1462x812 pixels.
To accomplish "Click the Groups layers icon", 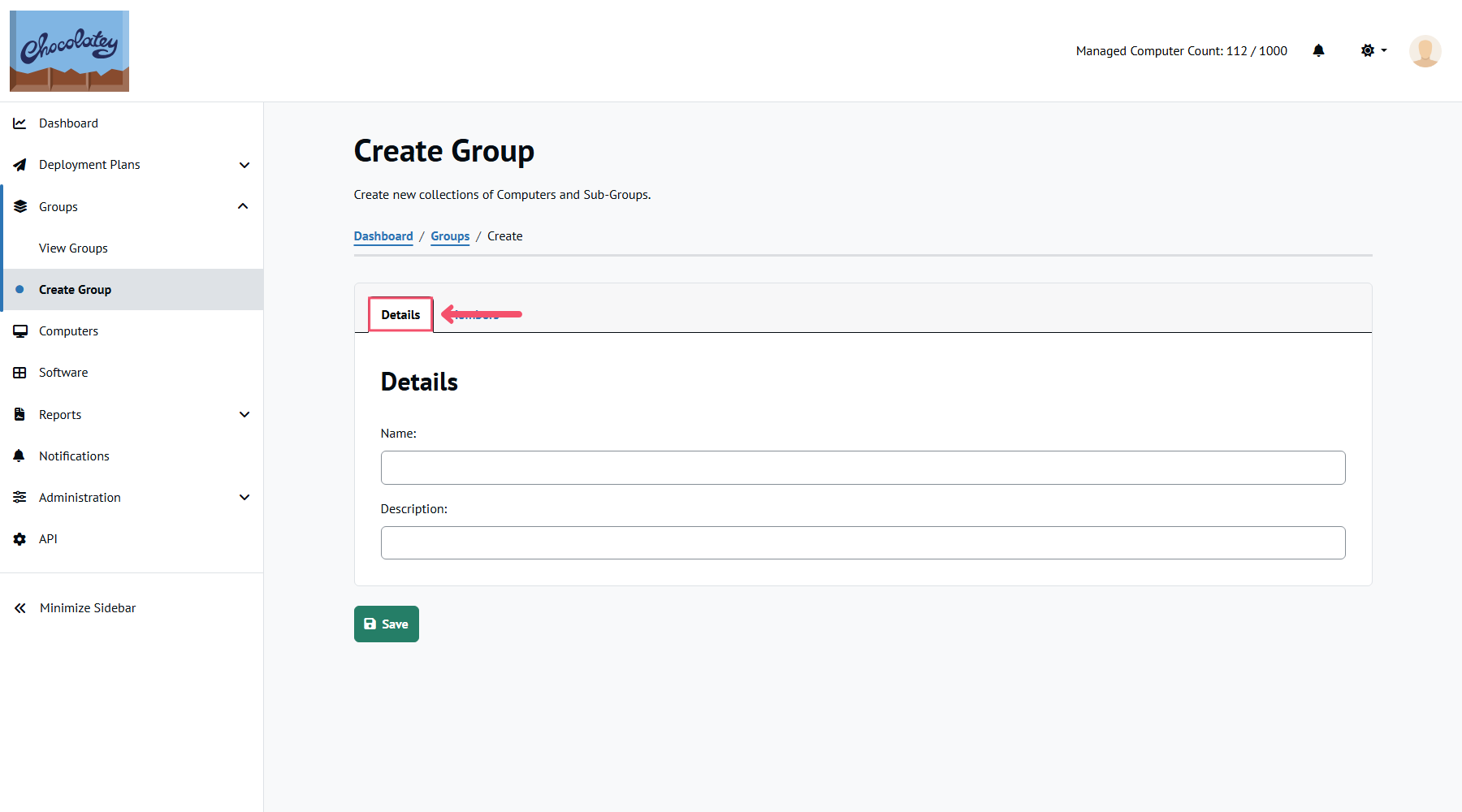I will [x=19, y=206].
